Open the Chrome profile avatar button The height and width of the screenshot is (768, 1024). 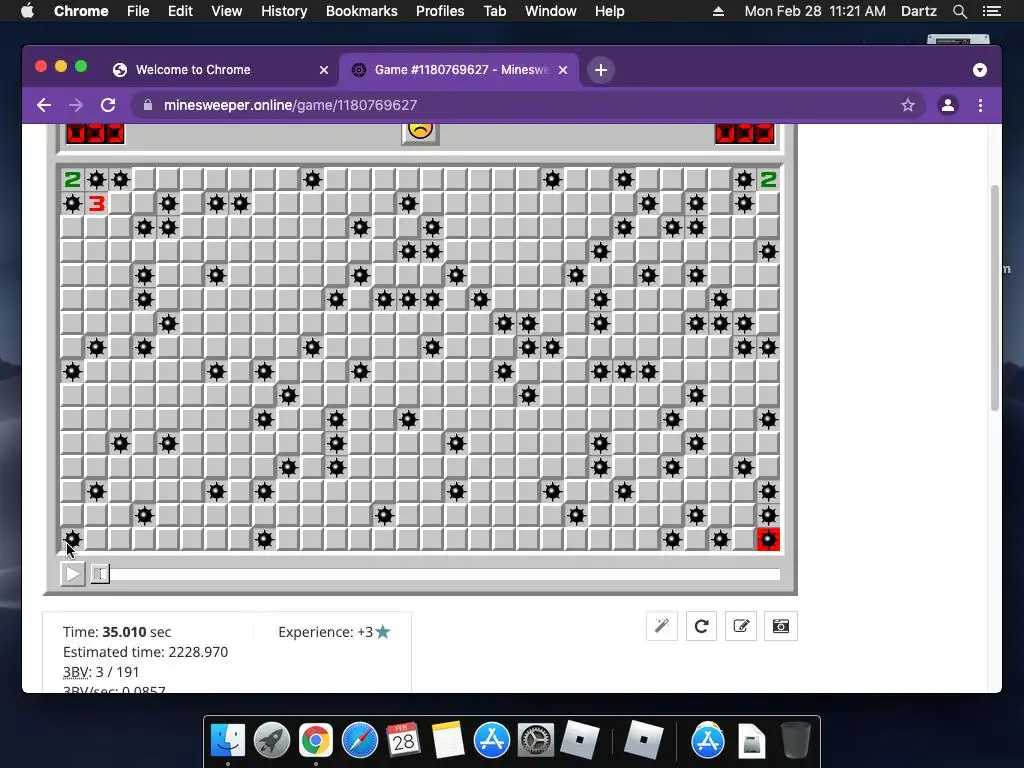click(x=948, y=105)
